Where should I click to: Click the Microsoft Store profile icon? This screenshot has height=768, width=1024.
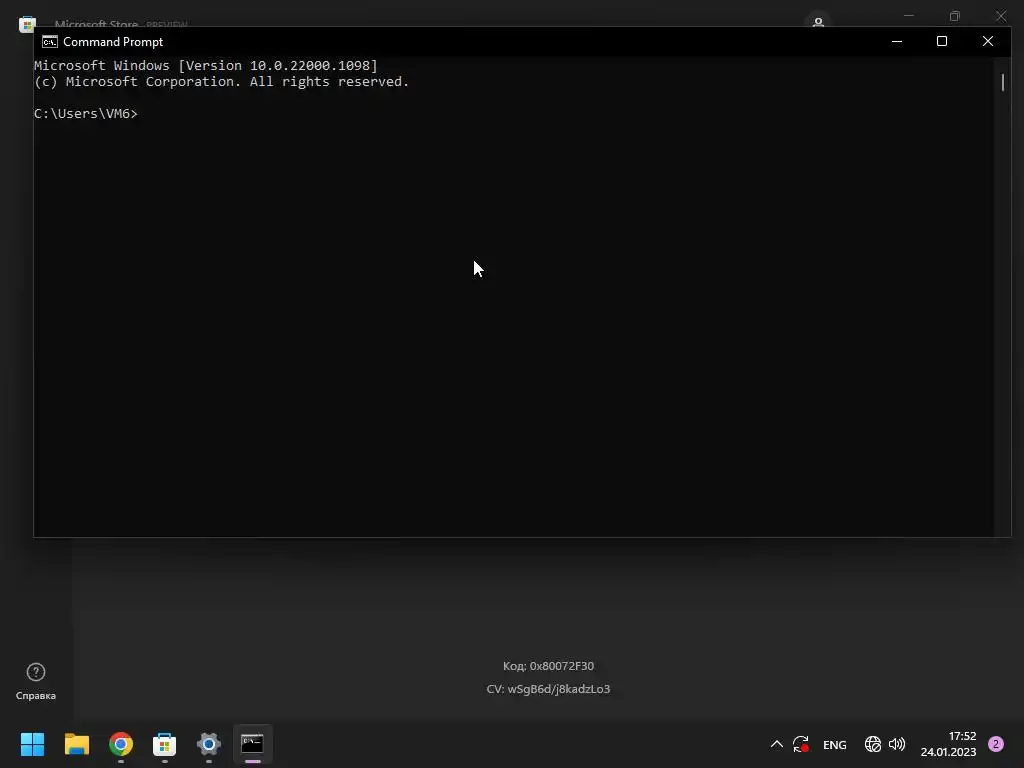(x=818, y=21)
